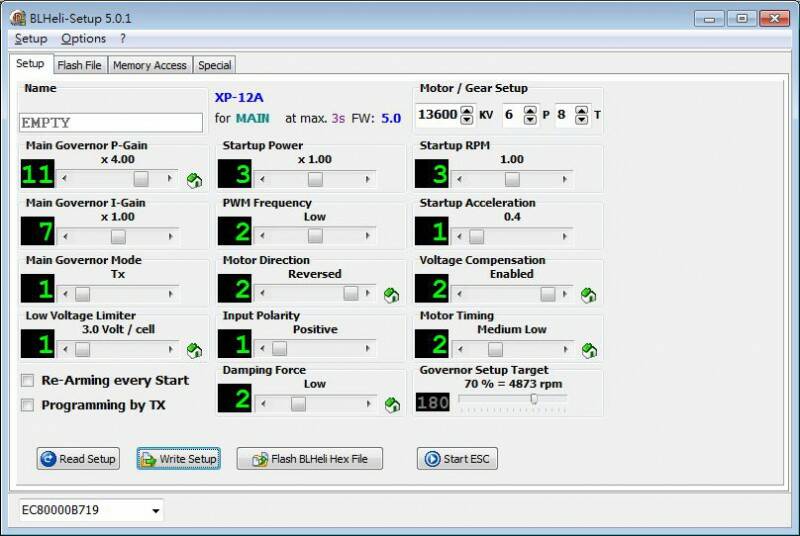The width and height of the screenshot is (800, 536).
Task: Reset Motor Direction with its house icon
Action: [x=391, y=295]
